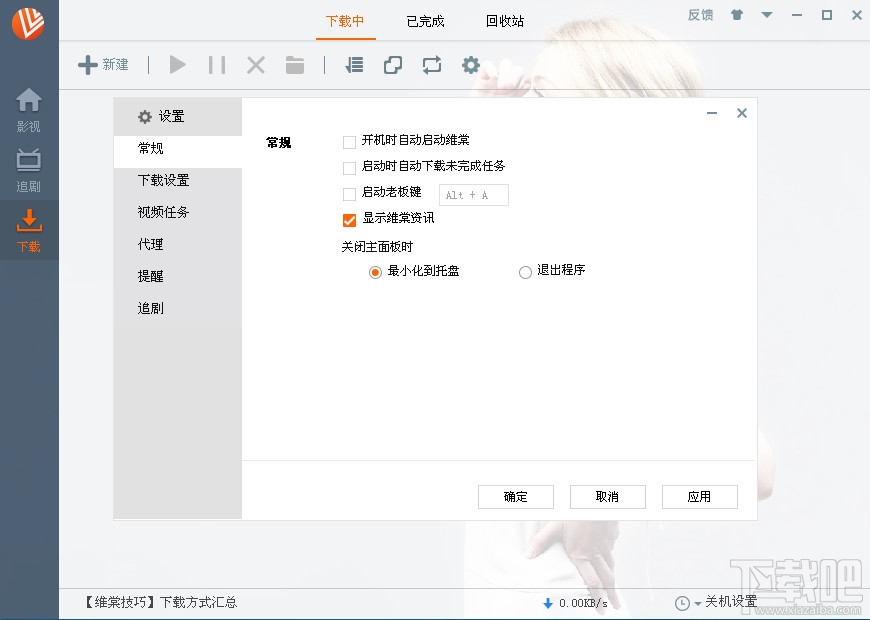Click the batch copy links icon
The width and height of the screenshot is (870, 620).
[392, 64]
